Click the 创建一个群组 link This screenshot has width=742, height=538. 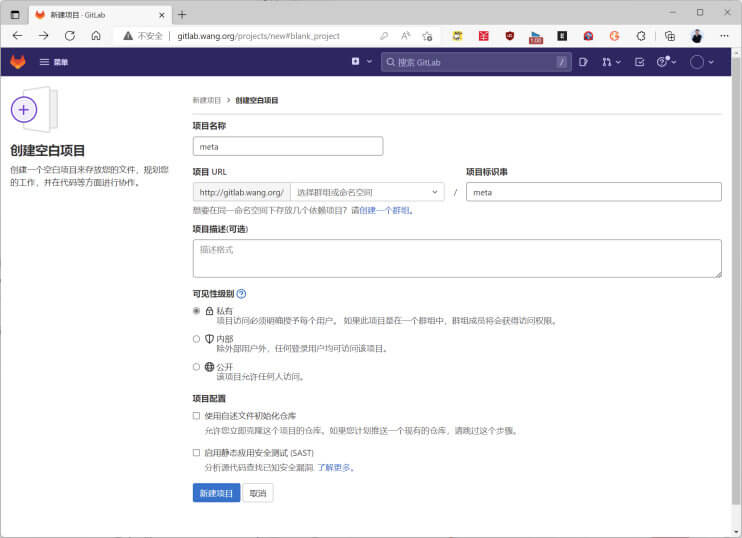tap(385, 211)
